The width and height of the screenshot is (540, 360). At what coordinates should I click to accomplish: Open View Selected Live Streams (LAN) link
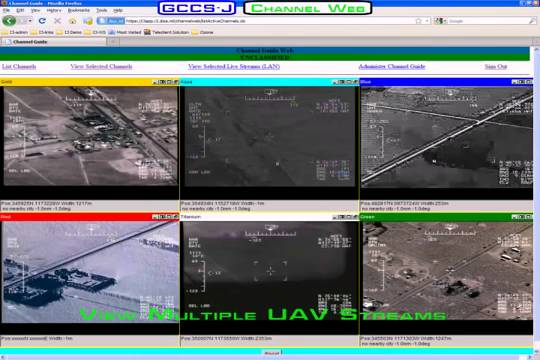click(x=234, y=66)
